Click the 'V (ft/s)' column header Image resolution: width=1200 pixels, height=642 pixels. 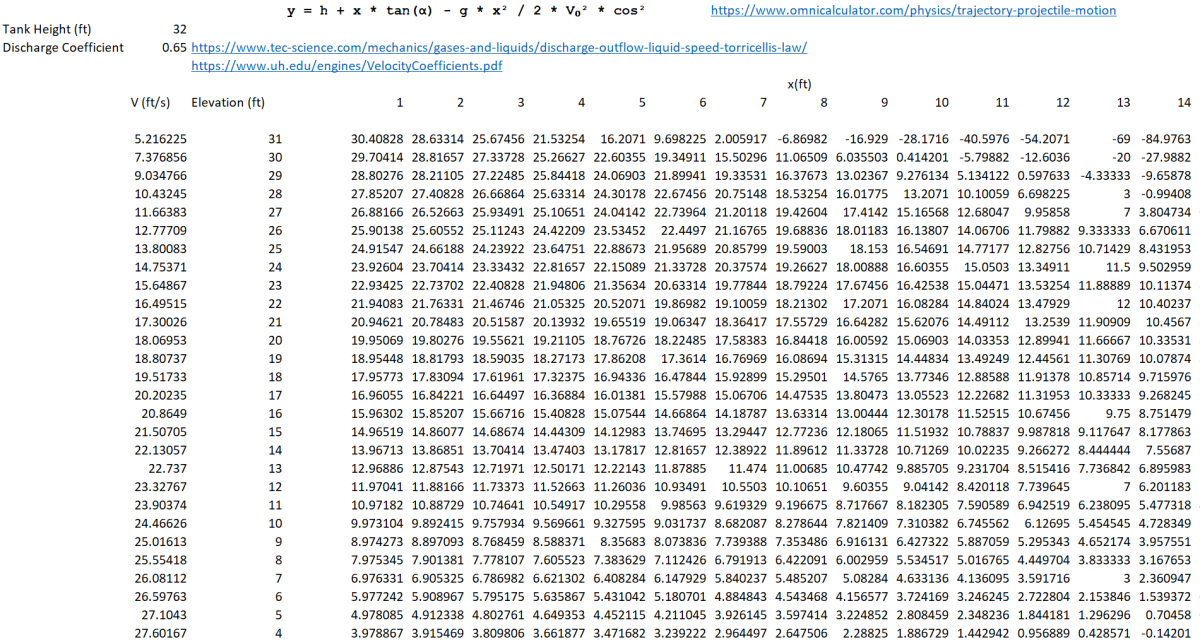[x=151, y=102]
